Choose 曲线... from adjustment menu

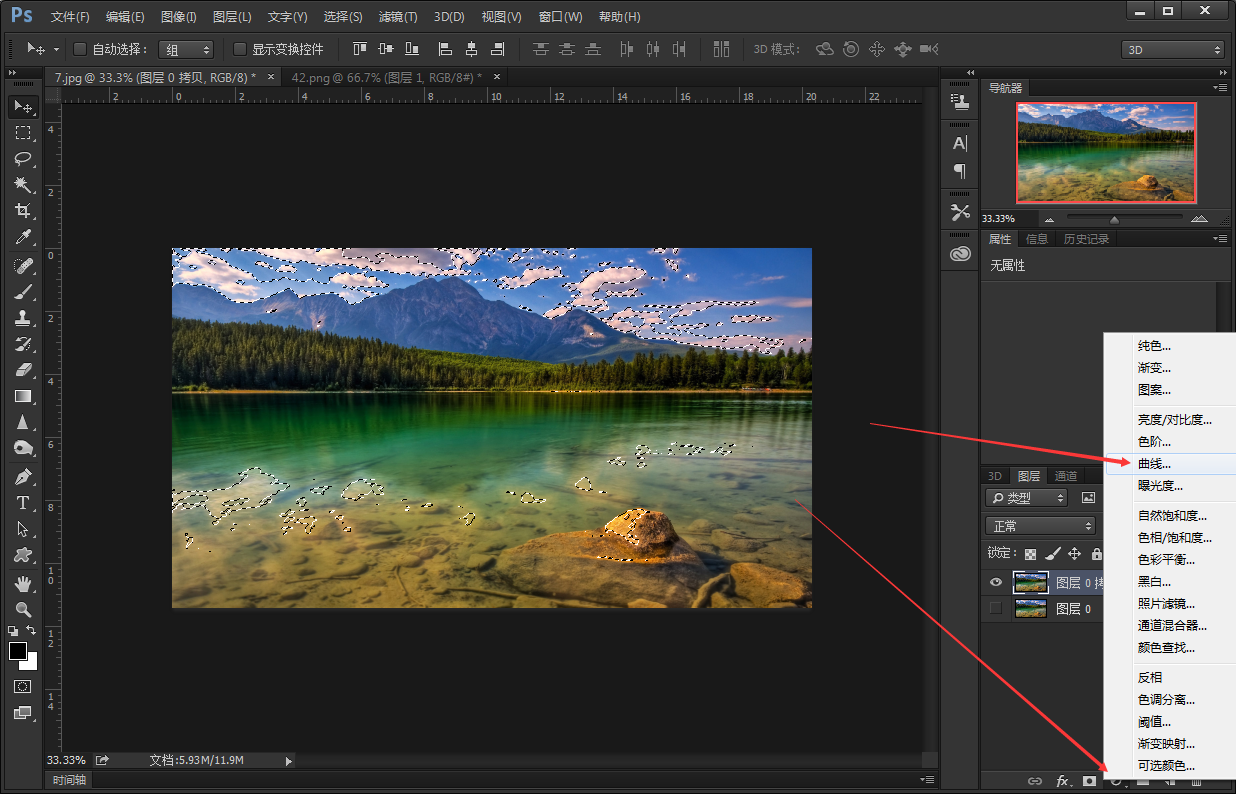(1170, 464)
